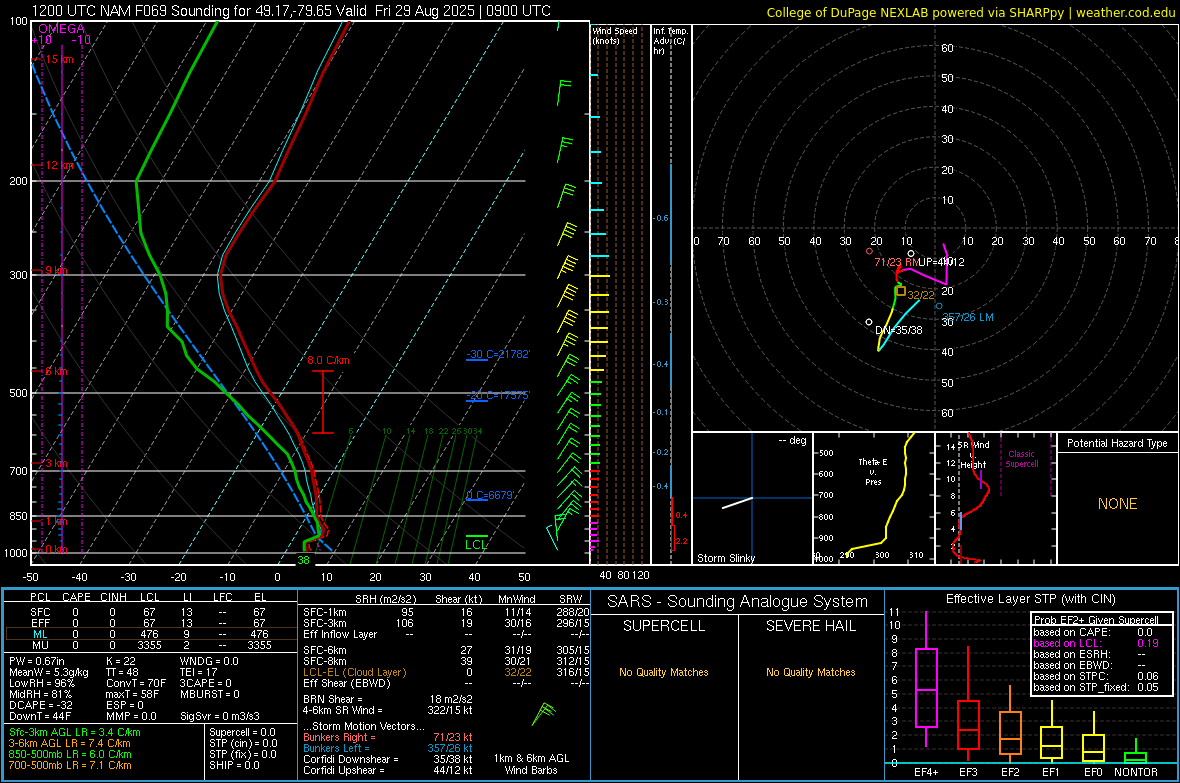The image size is (1180, 783).
Task: Click the DCAPE = -32 value
Action: coord(41,705)
